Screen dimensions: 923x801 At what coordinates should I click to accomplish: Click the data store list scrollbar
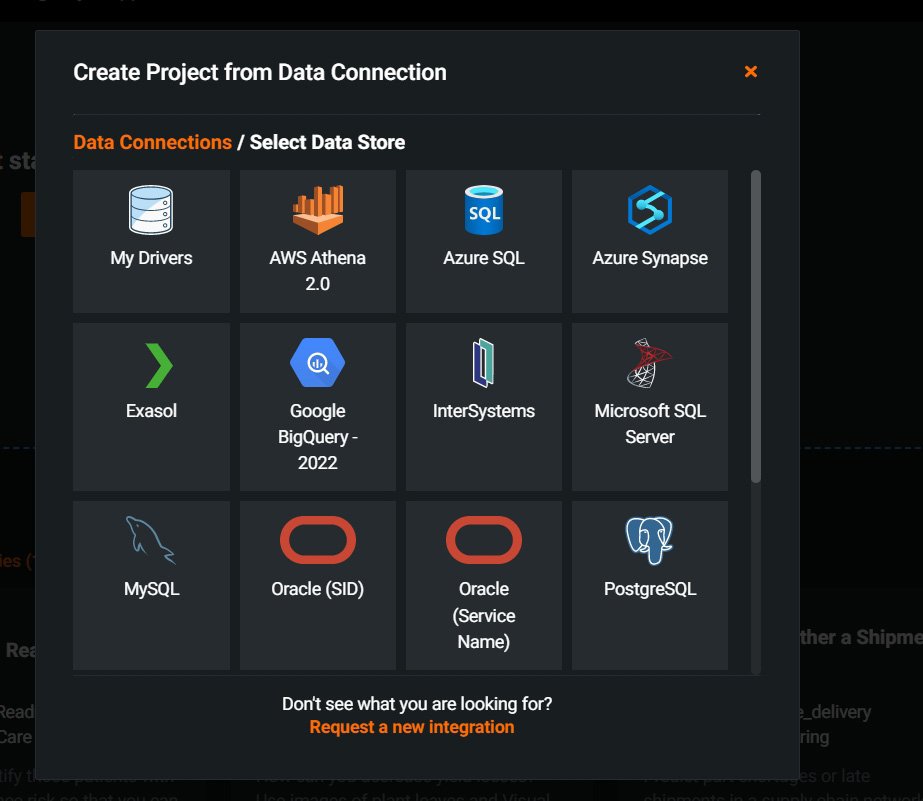756,327
